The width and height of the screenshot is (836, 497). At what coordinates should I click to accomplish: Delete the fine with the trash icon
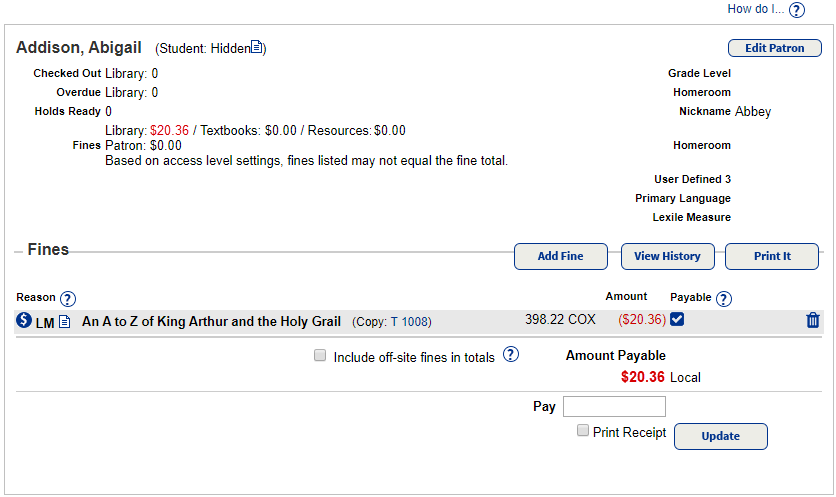point(812,320)
